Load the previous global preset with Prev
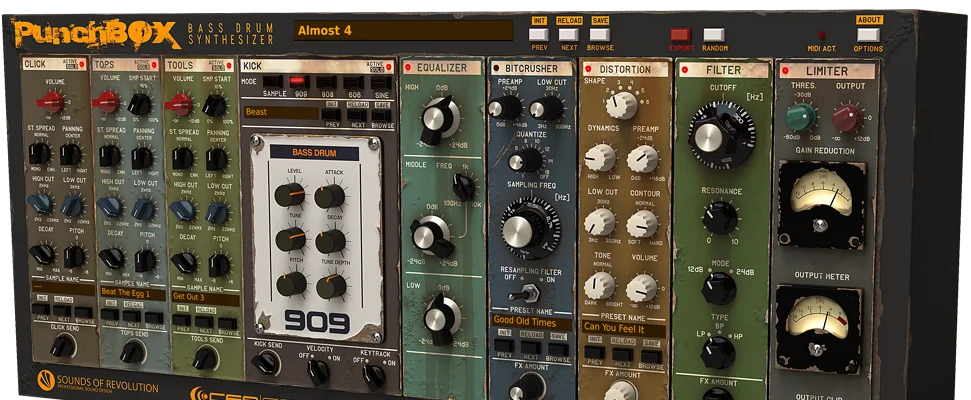This screenshot has height=400, width=971. point(539,35)
